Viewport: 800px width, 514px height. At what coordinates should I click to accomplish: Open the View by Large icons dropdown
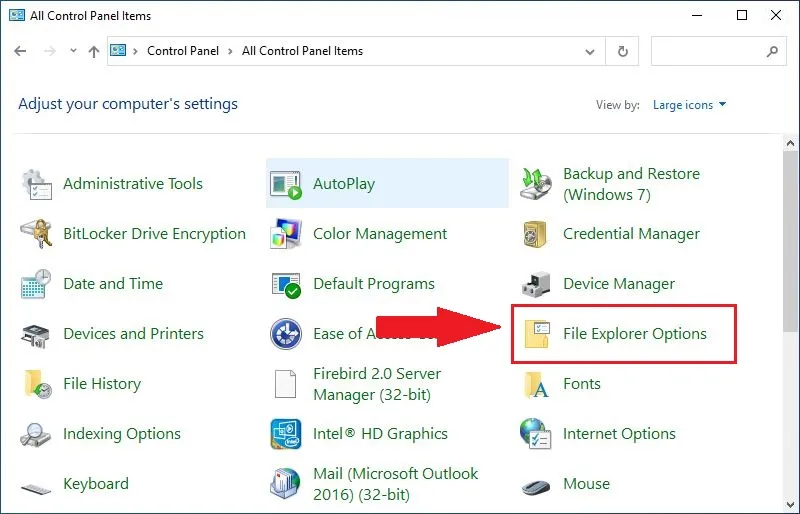point(689,105)
